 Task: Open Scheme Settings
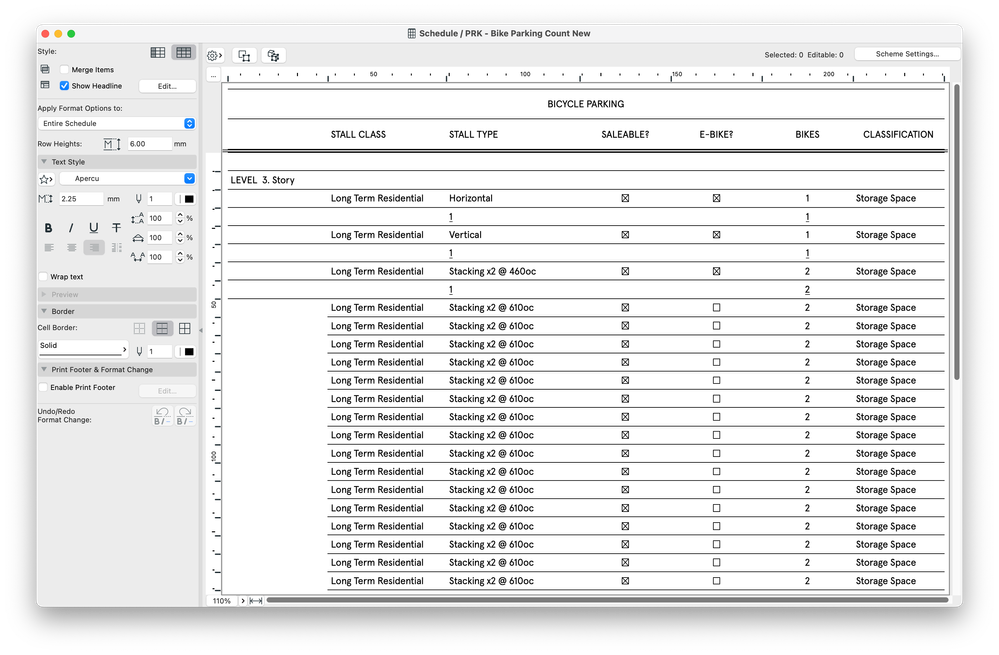point(907,54)
